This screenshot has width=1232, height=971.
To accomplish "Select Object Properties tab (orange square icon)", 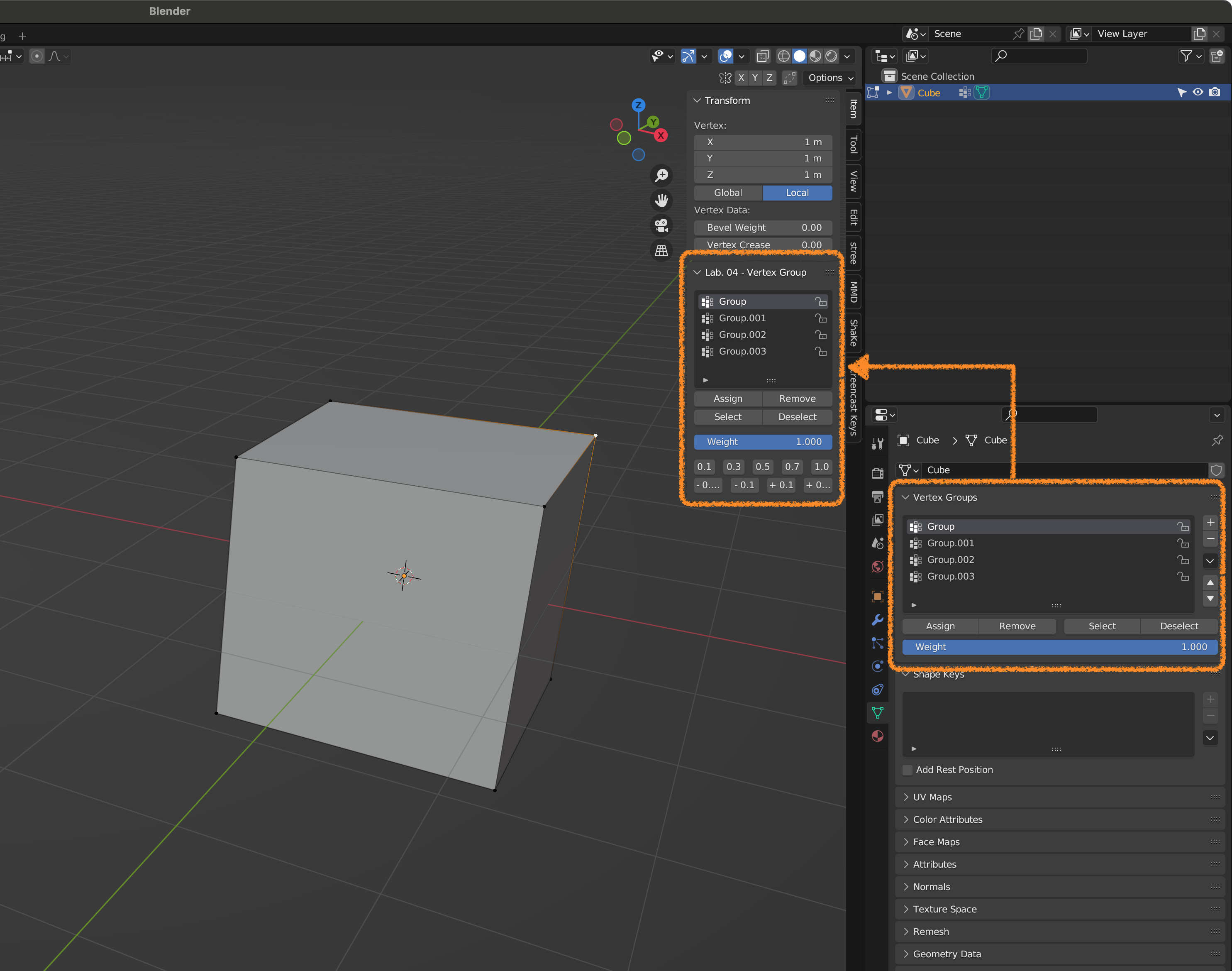I will pyautogui.click(x=877, y=597).
